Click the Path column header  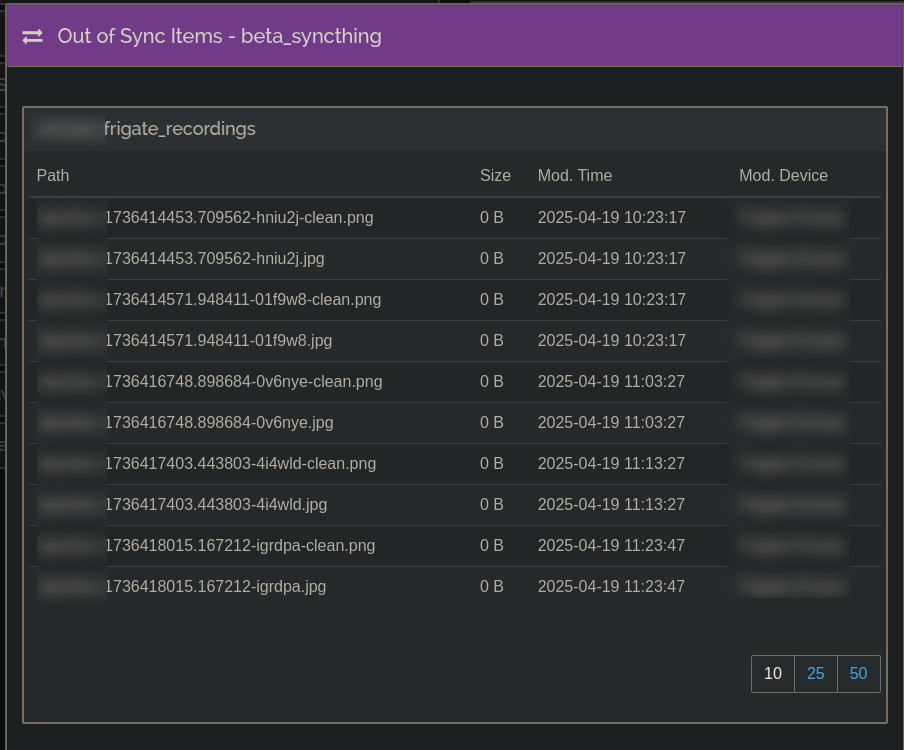[x=52, y=175]
